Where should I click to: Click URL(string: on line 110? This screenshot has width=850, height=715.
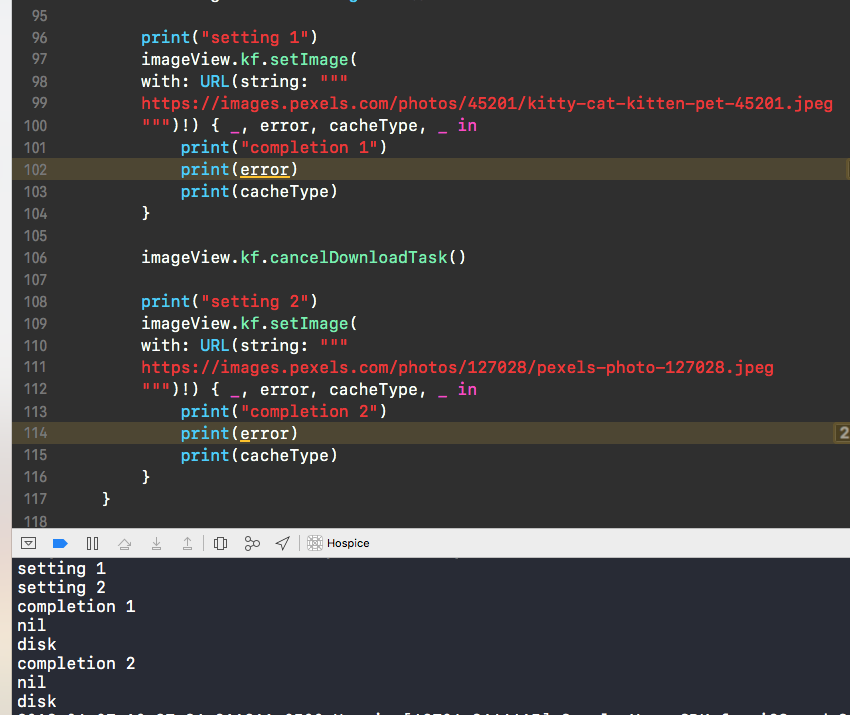(x=254, y=345)
